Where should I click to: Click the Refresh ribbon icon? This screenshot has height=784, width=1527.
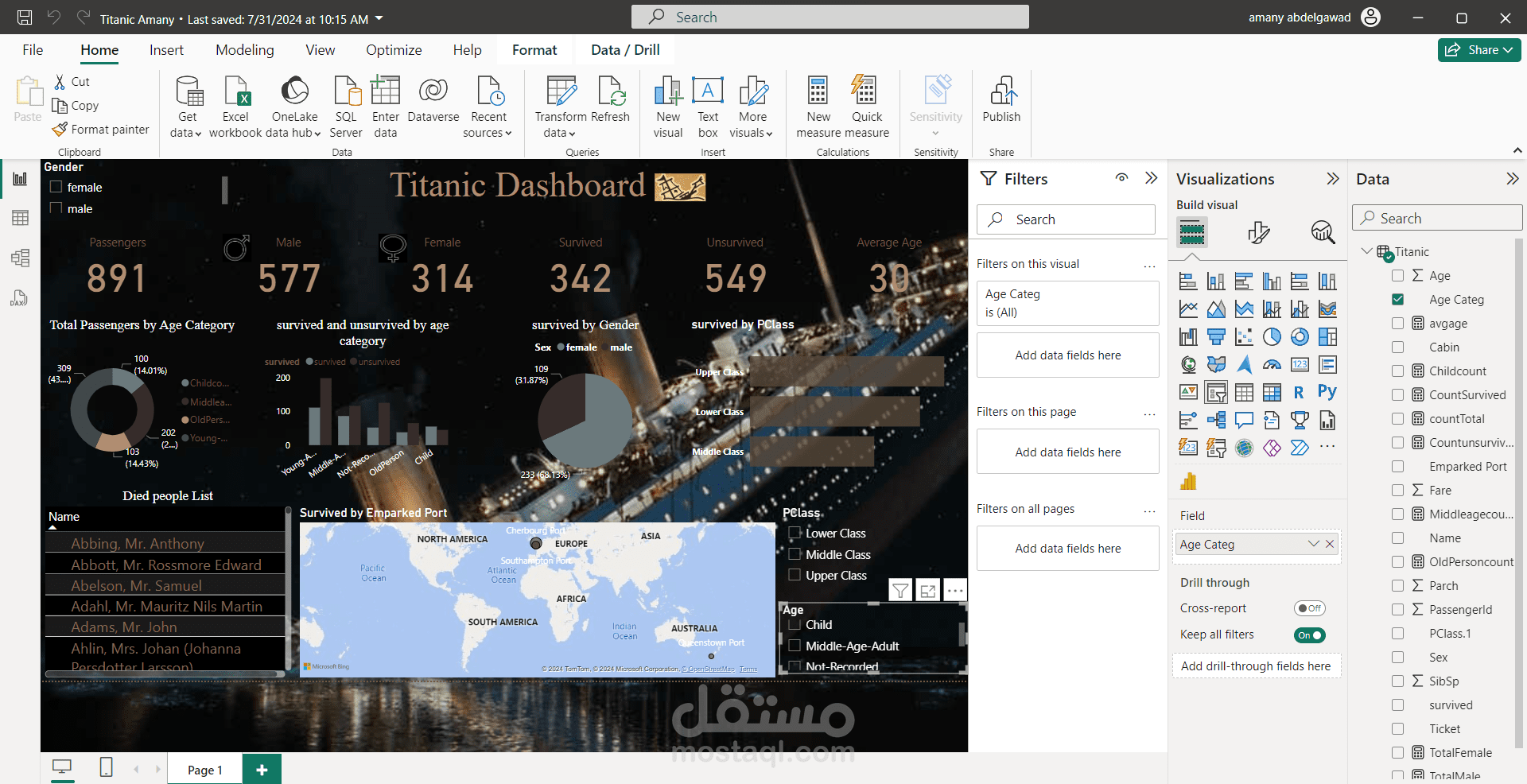tap(611, 91)
